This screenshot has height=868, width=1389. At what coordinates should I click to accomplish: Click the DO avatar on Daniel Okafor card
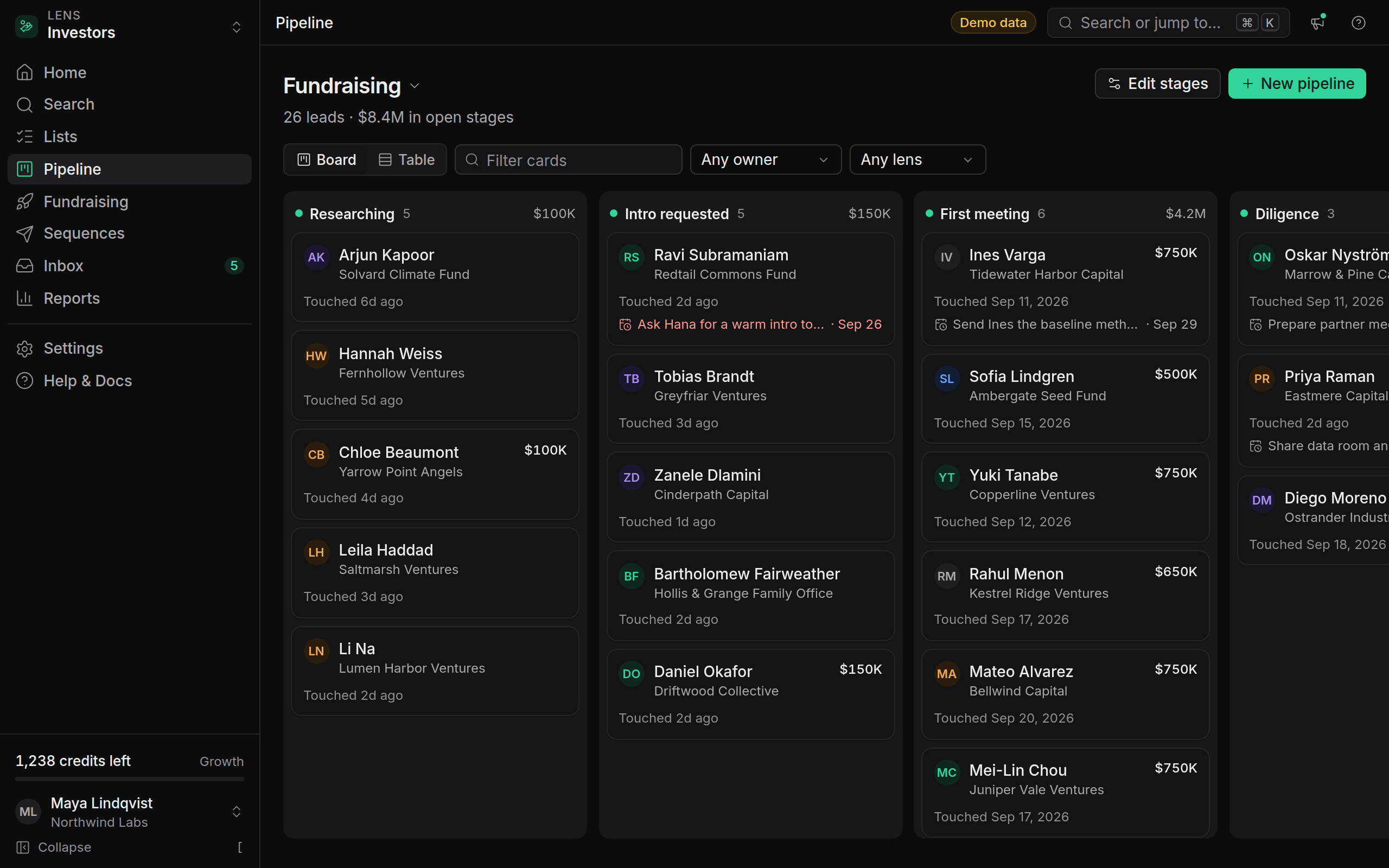tap(632, 674)
